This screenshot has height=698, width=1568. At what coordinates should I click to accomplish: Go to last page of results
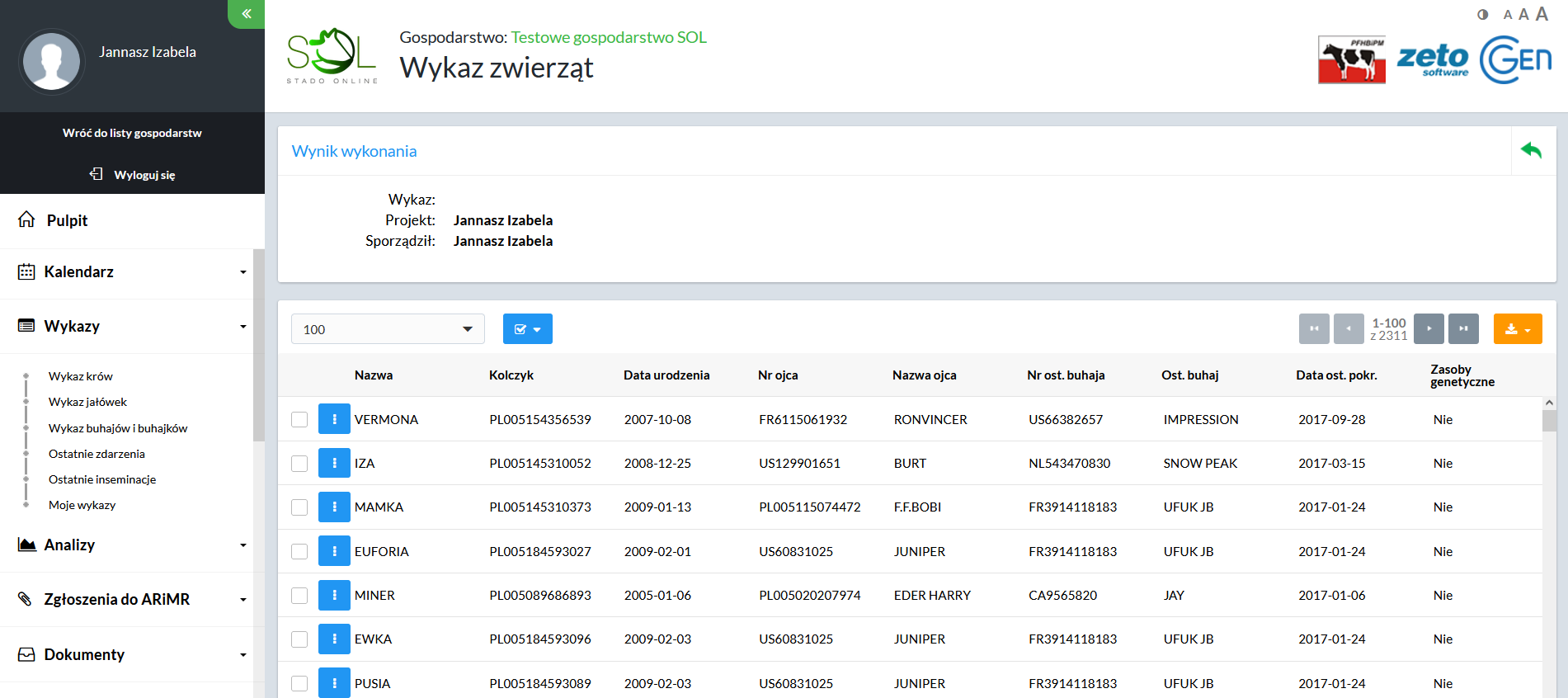[1463, 328]
